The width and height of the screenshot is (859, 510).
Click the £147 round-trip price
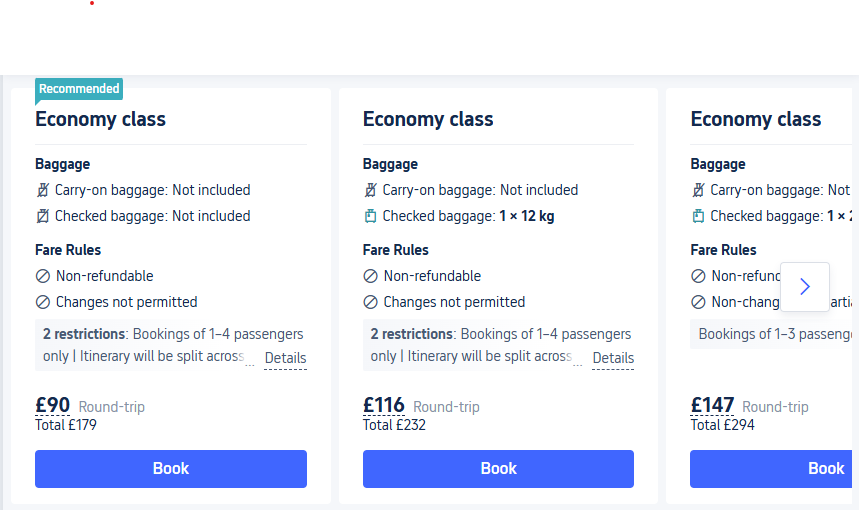712,405
